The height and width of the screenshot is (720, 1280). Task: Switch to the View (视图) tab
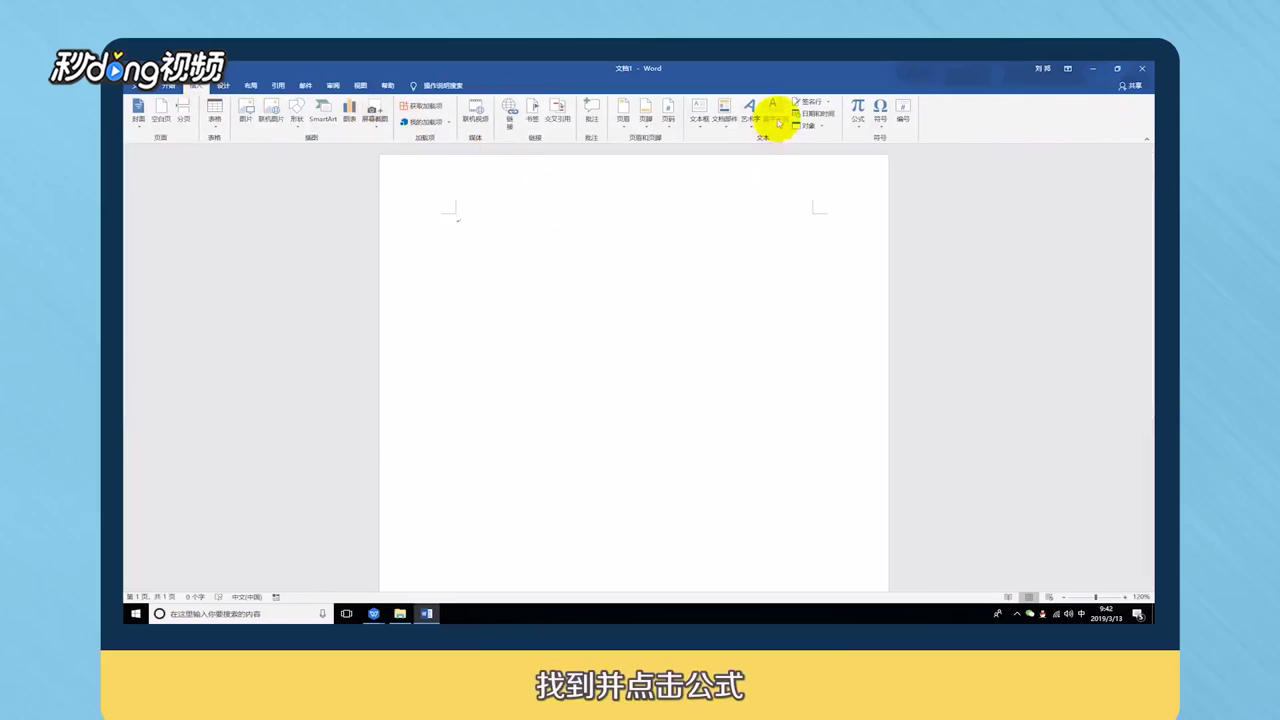[x=360, y=86]
